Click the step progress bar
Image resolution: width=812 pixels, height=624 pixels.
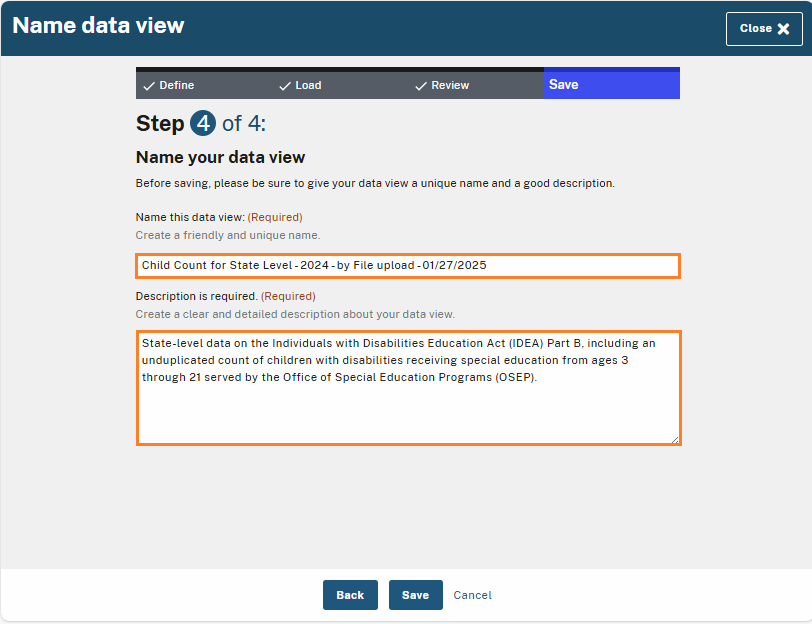tap(408, 84)
